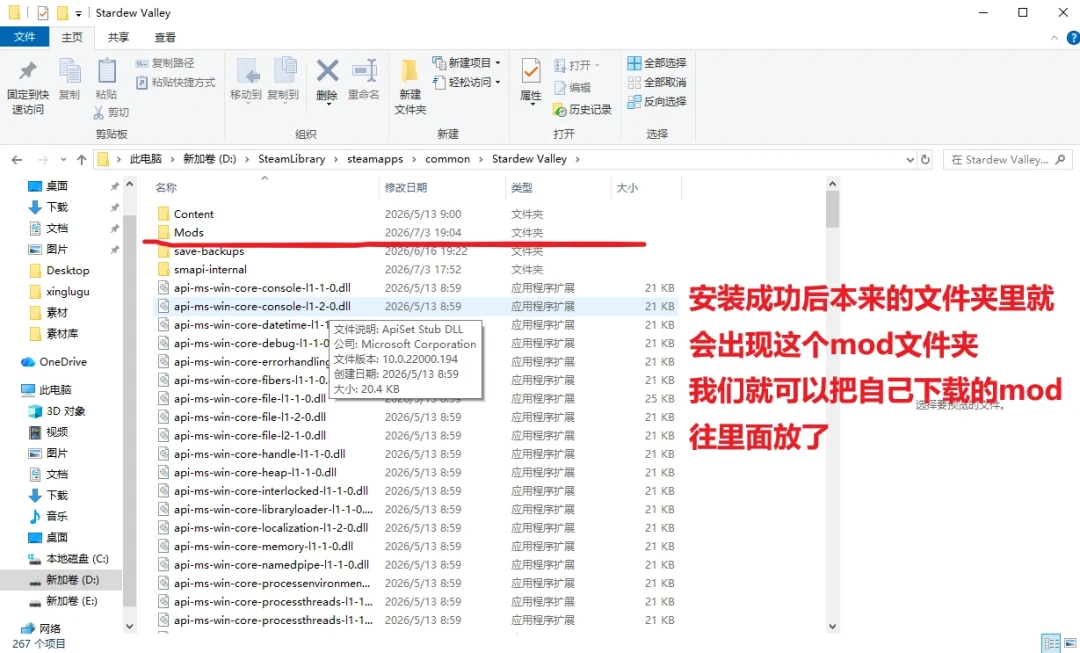1080x653 pixels.
Task: Click the blue Help question mark icon
Action: (1073, 38)
